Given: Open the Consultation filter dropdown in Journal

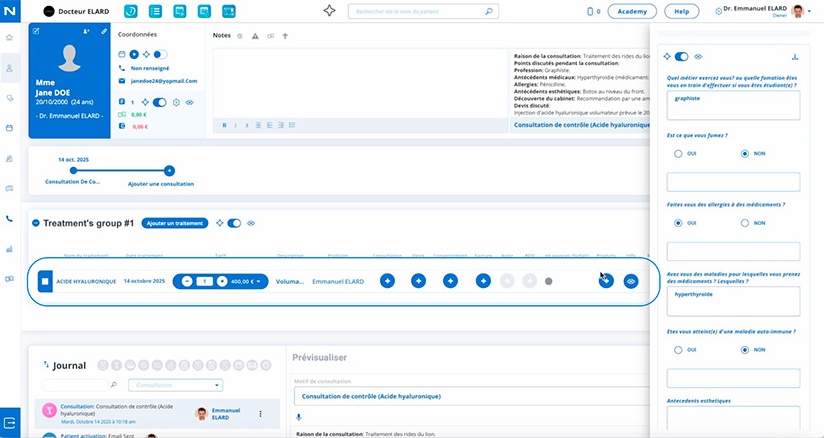Looking at the screenshot, I should [177, 384].
